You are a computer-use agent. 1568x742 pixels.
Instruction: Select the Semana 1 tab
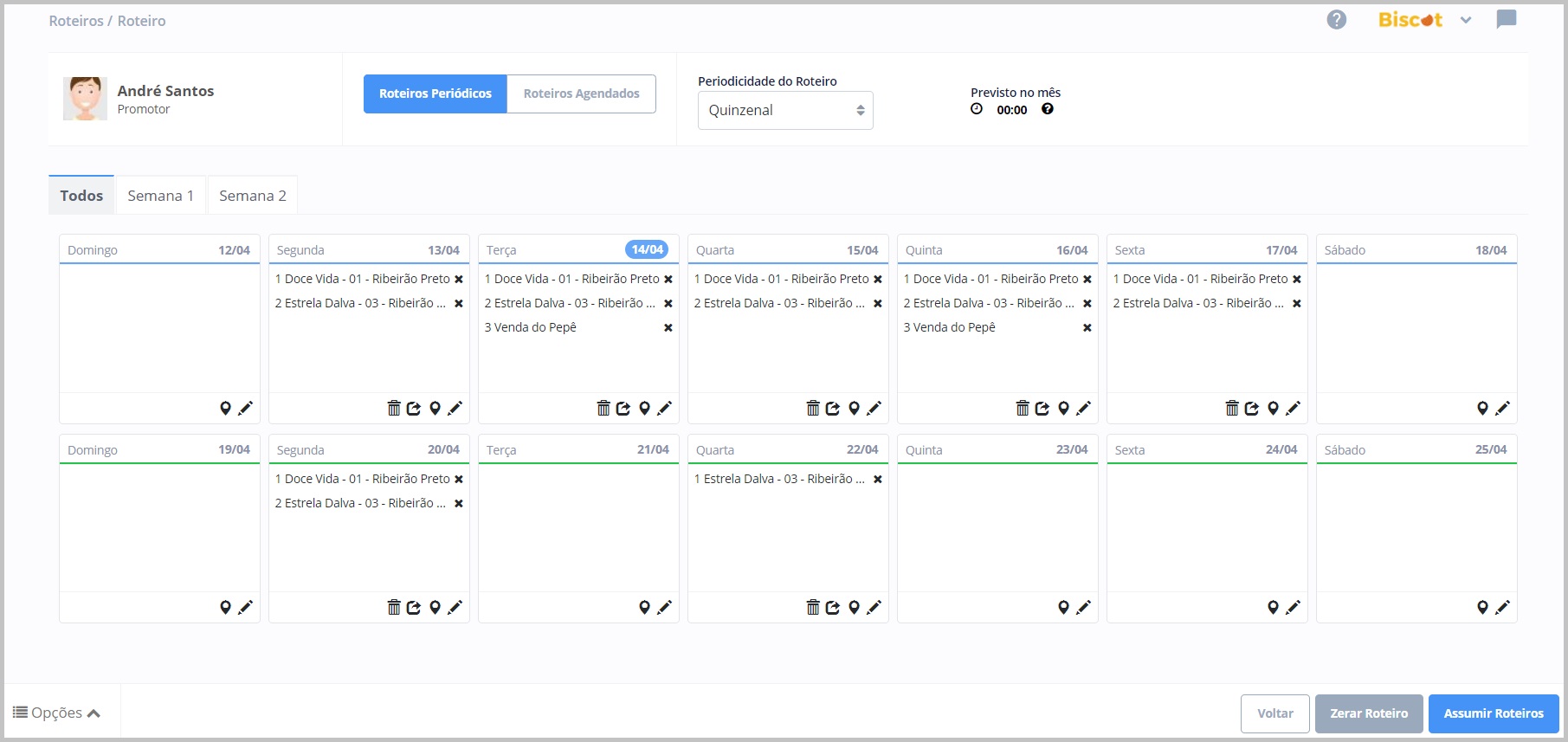click(160, 196)
